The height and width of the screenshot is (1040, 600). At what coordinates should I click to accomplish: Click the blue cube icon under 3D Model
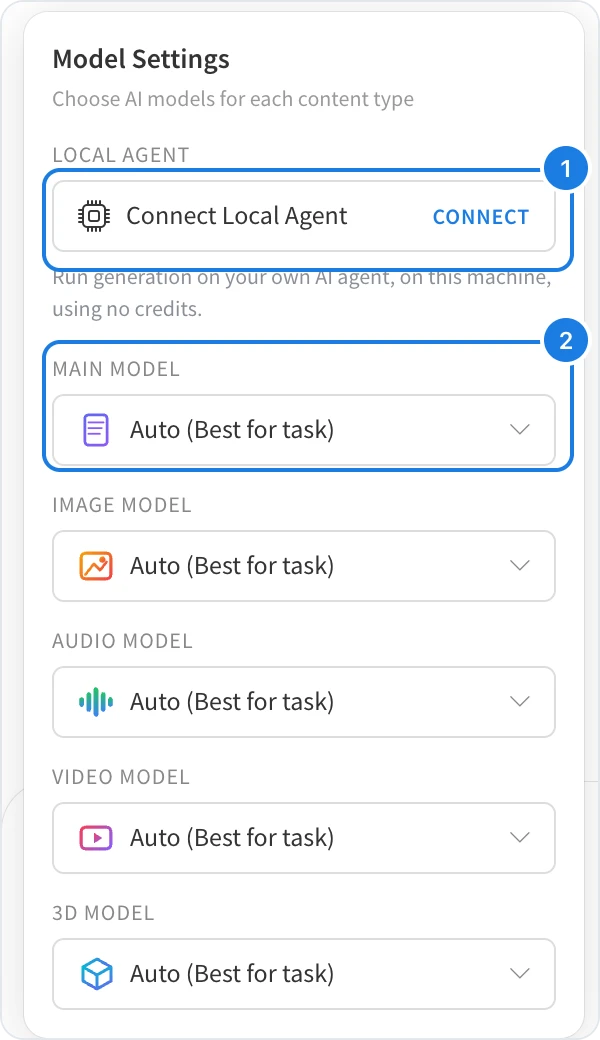[x=96, y=974]
